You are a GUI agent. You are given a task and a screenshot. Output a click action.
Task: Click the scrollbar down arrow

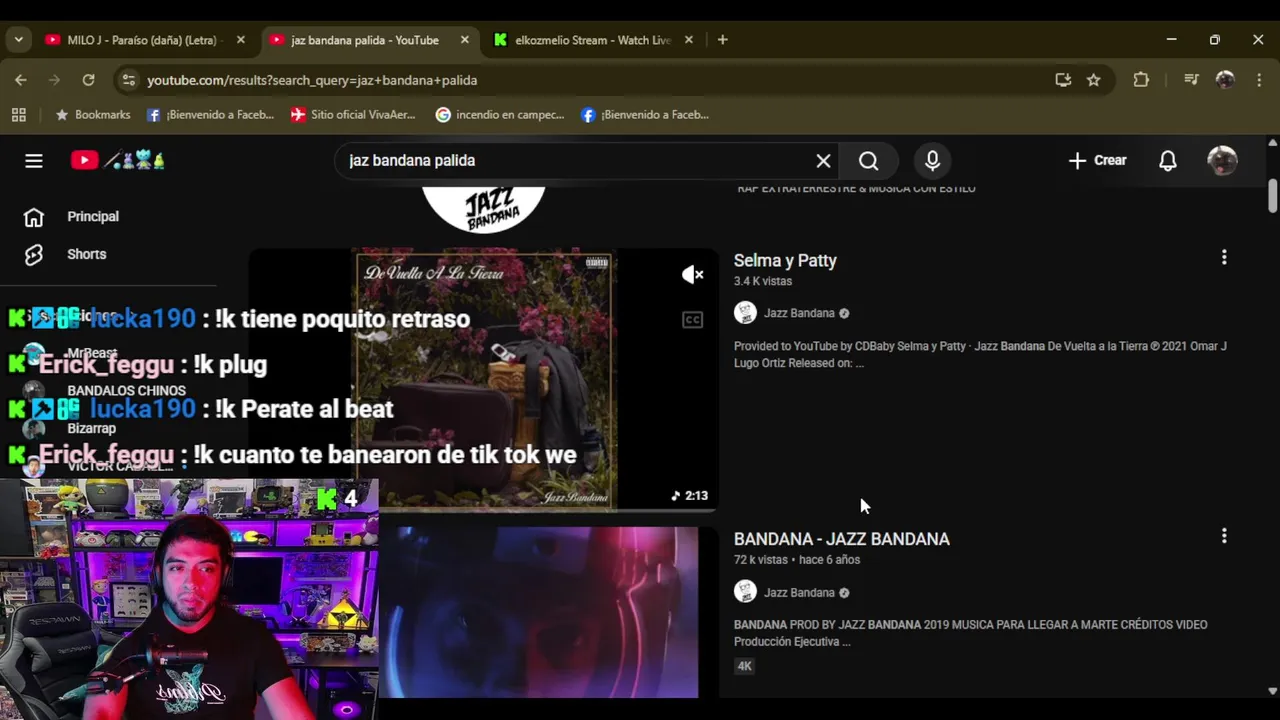point(1272,690)
